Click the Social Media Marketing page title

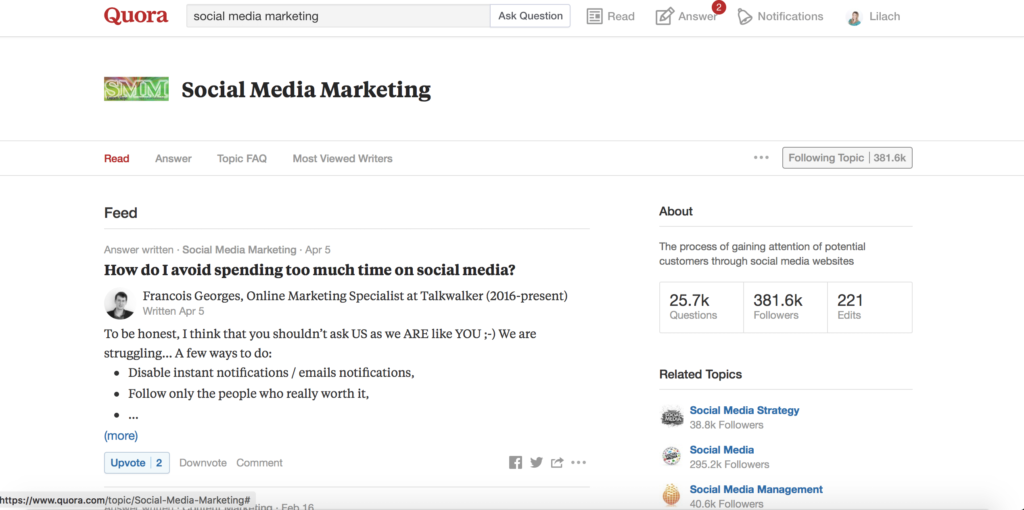tap(306, 89)
